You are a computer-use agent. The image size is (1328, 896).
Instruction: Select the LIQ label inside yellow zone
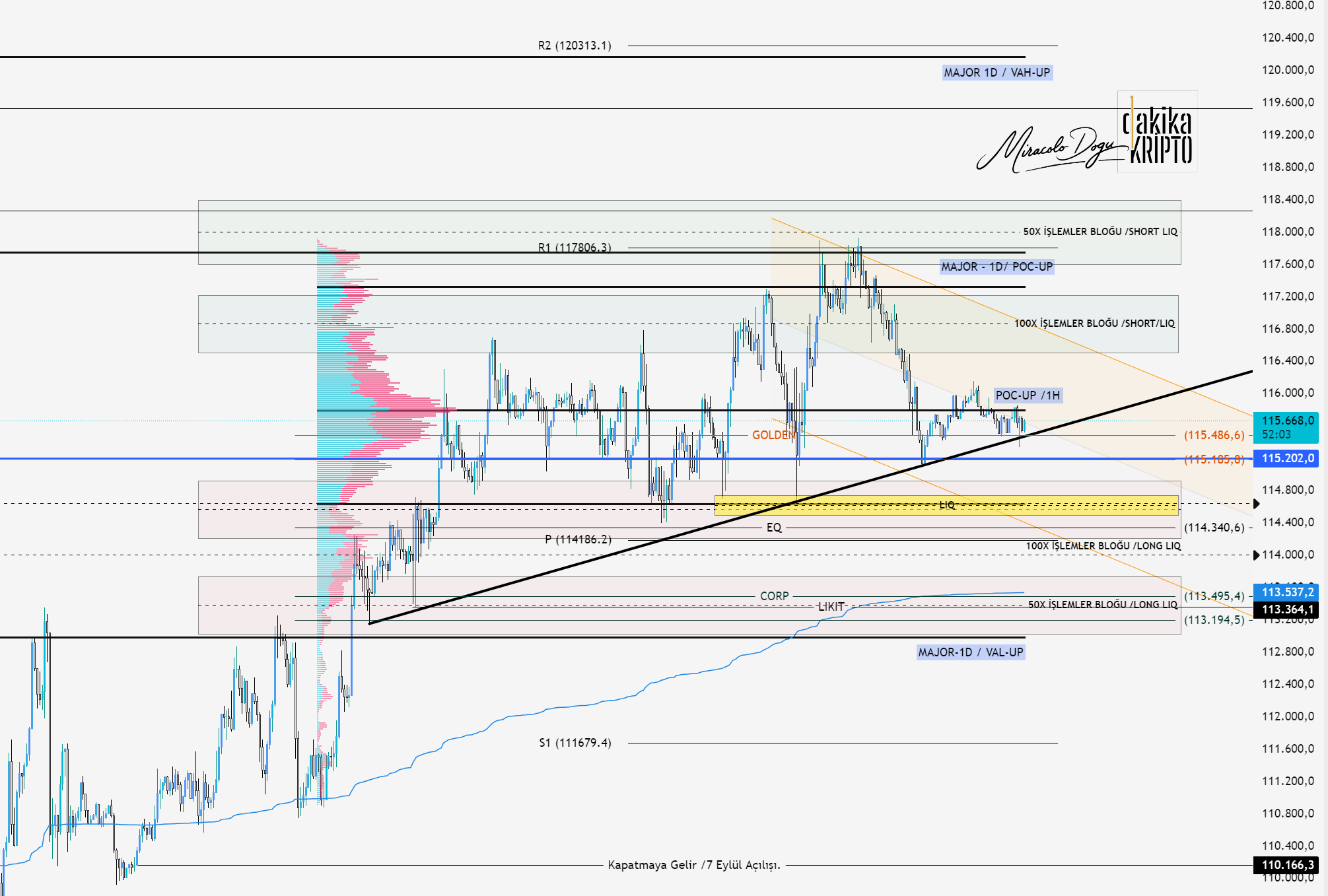tap(947, 505)
